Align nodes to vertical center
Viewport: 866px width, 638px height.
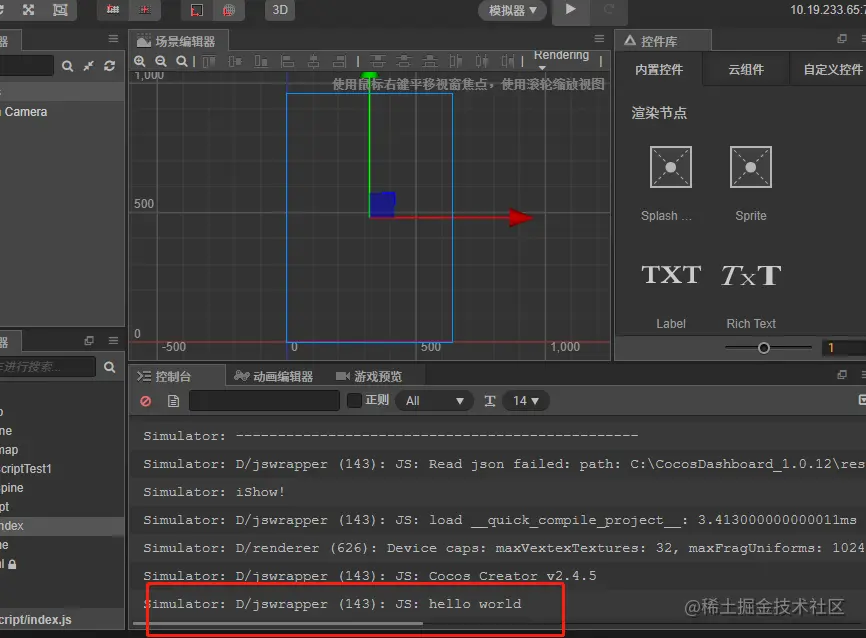click(235, 61)
